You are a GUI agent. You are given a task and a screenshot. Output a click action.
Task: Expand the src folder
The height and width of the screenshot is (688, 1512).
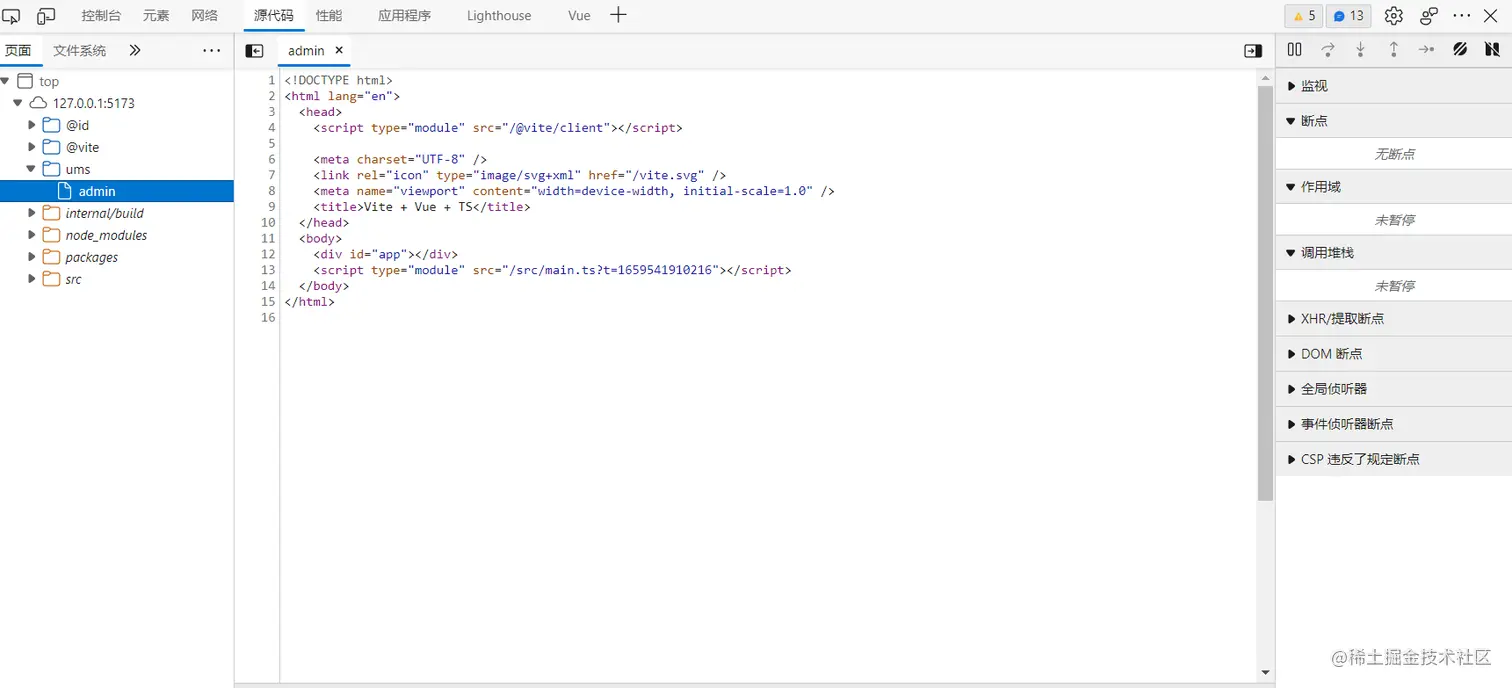pos(32,279)
